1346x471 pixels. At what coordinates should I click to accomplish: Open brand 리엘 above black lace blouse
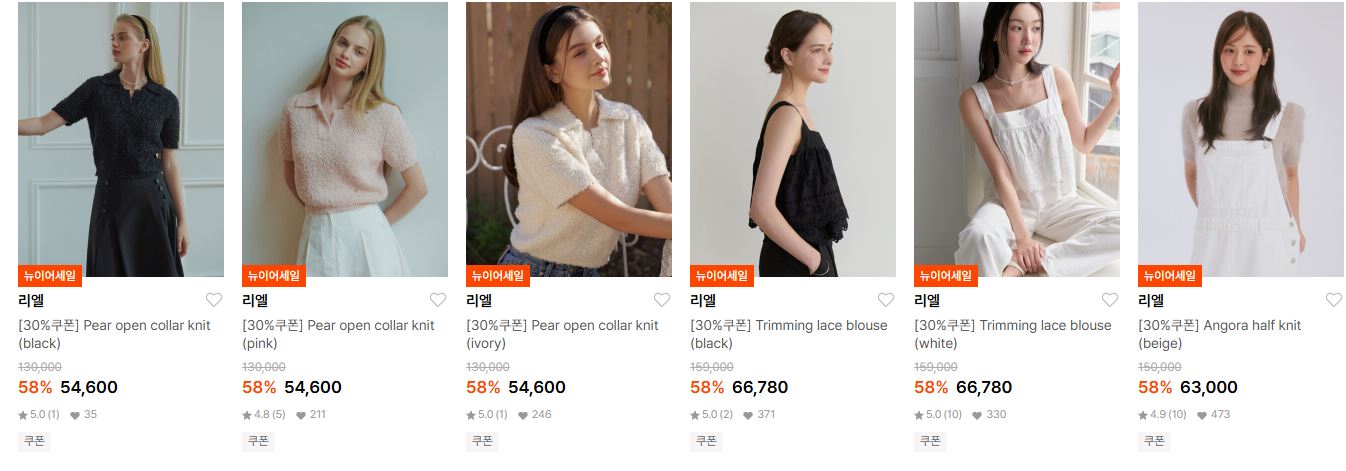(x=703, y=300)
